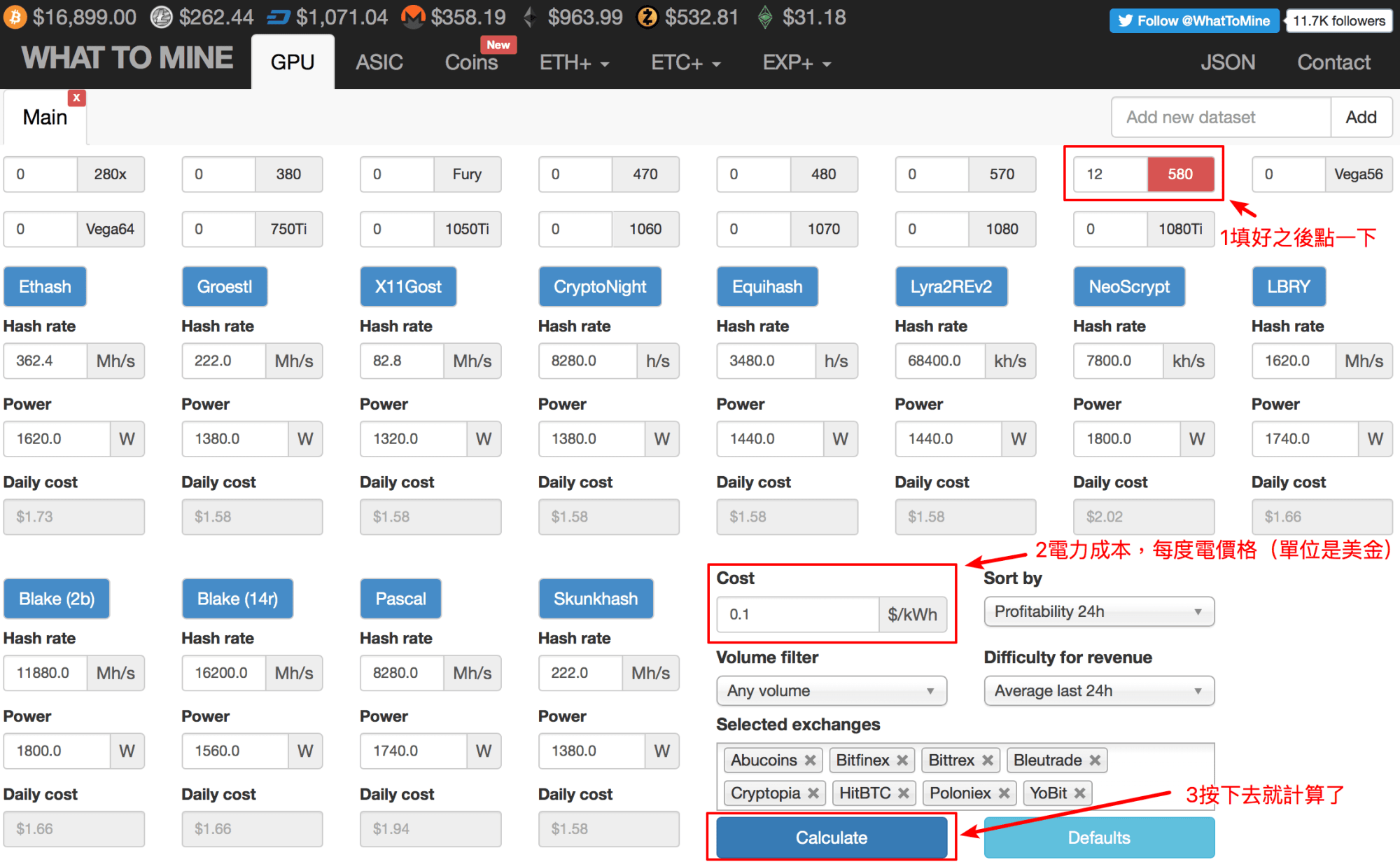This screenshot has width=1400, height=862.
Task: Remove YoBit from selected exchanges
Action: click(x=1079, y=793)
